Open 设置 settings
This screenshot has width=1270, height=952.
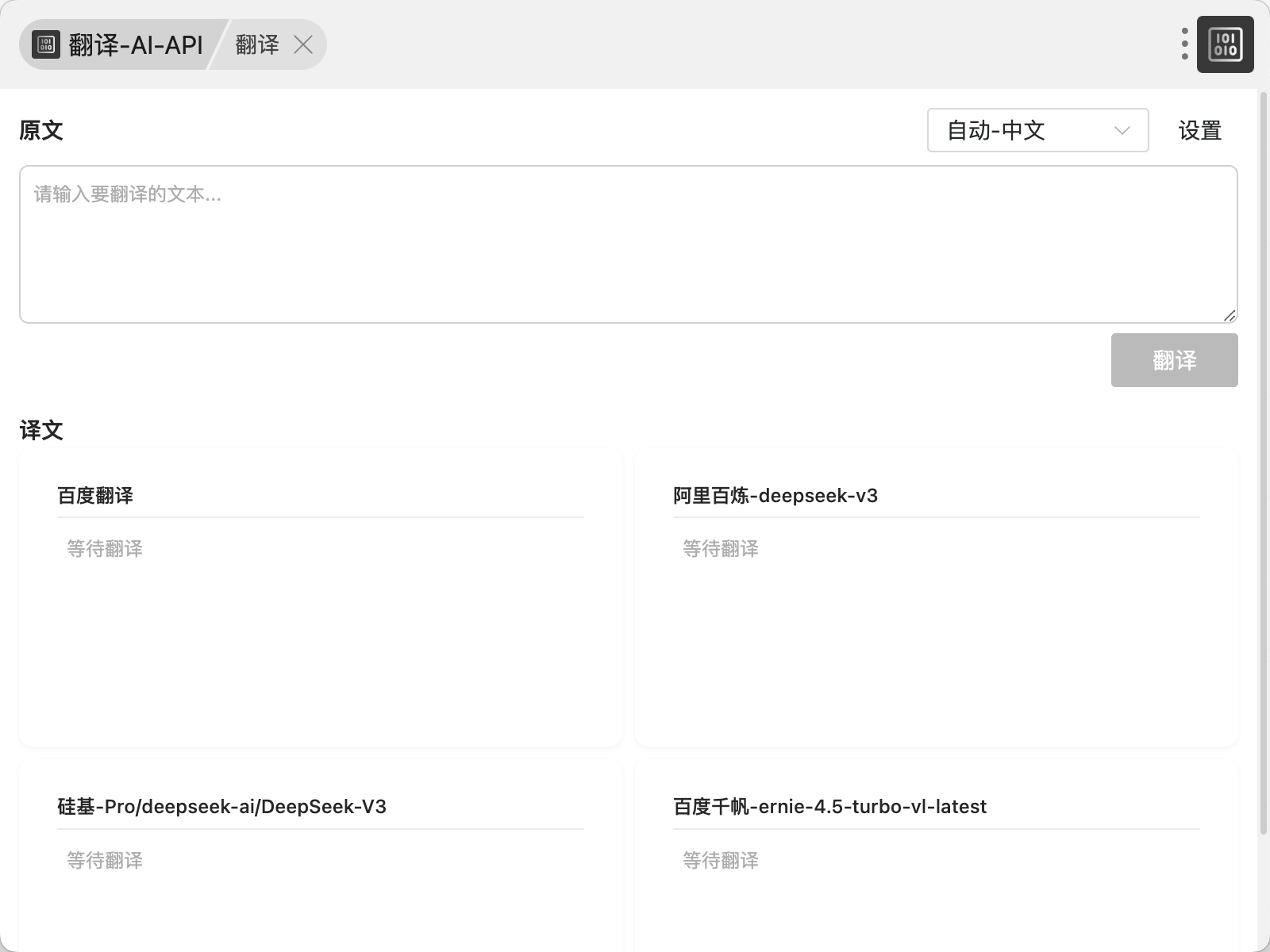tap(1199, 130)
